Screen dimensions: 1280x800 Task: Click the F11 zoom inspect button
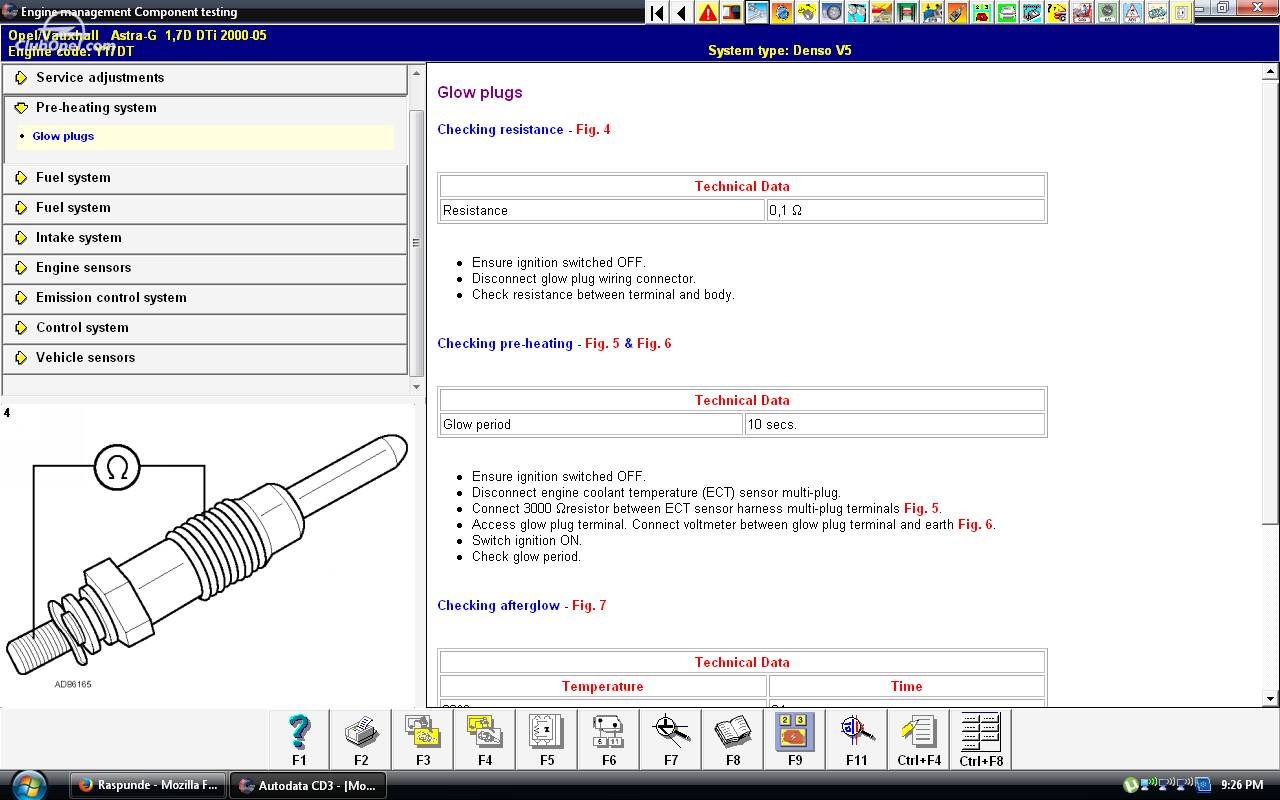pyautogui.click(x=857, y=740)
